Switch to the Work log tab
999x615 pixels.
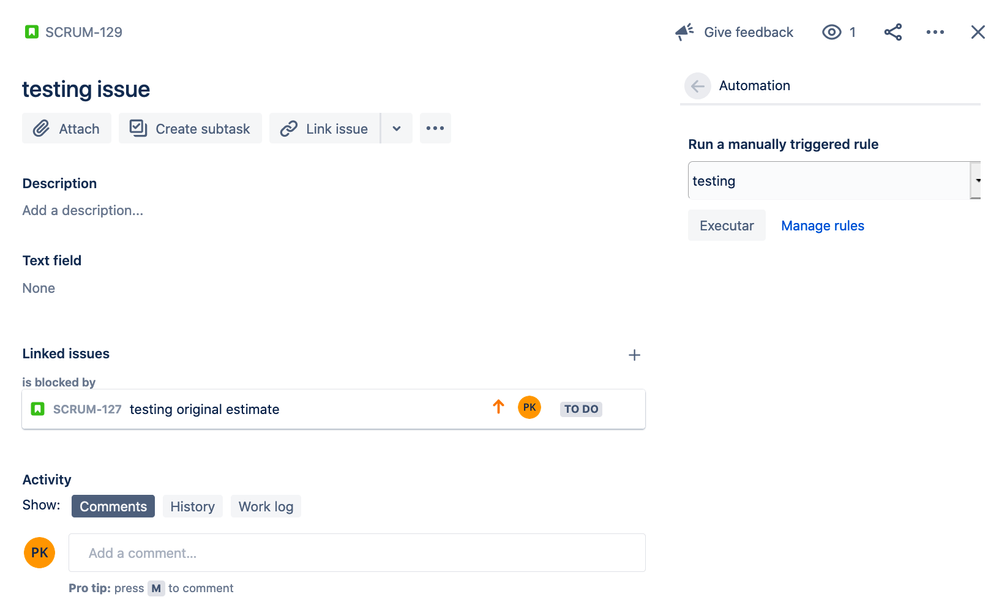point(266,506)
